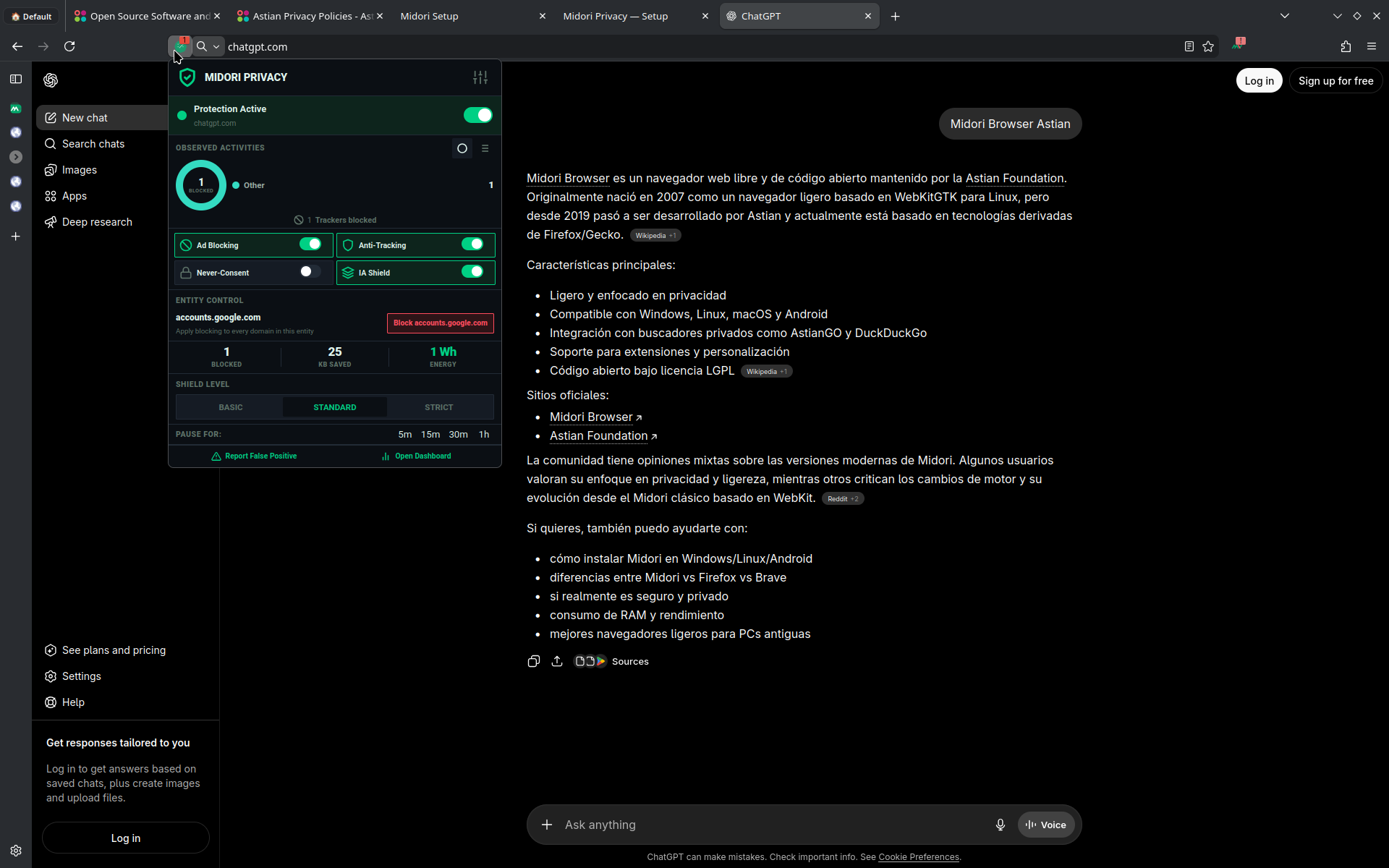Go back to the previous page
Screen dimensions: 1389x868
tap(17, 46)
